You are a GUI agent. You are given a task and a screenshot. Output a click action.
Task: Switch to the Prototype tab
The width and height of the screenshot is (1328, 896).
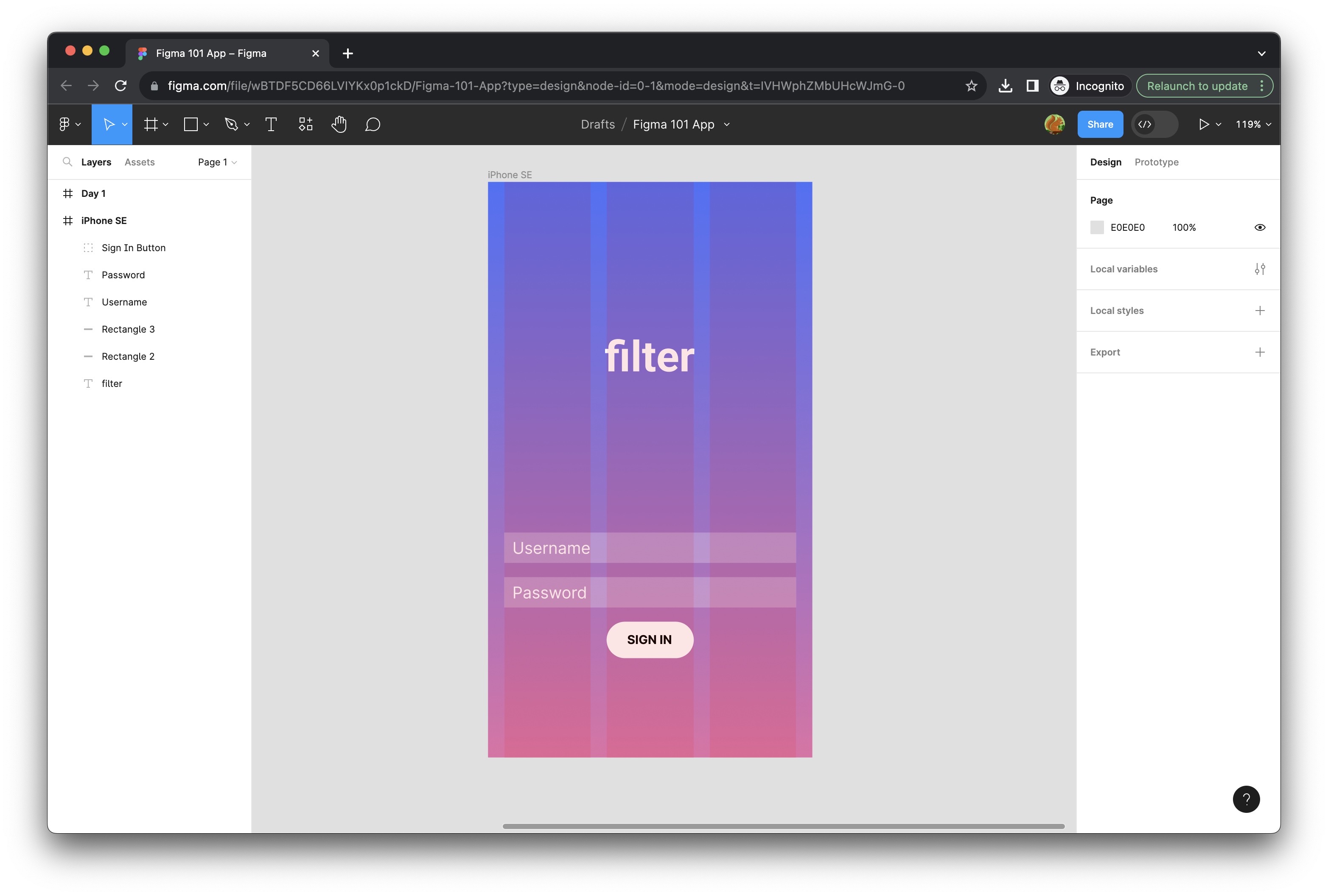pos(1157,161)
